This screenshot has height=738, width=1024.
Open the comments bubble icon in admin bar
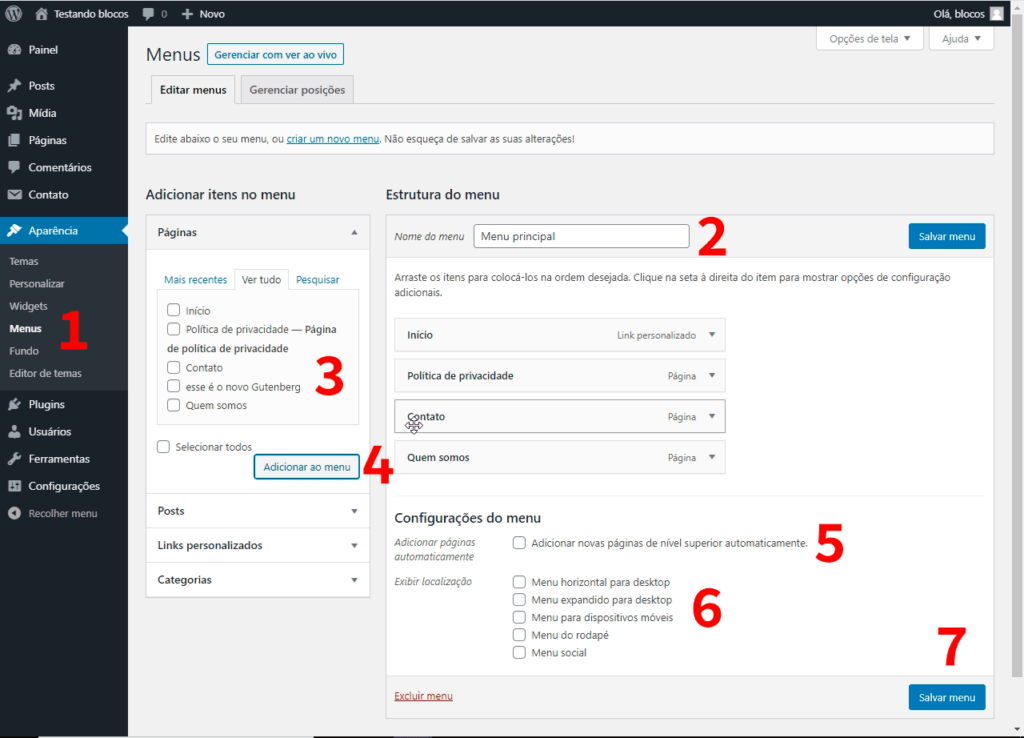(x=148, y=14)
